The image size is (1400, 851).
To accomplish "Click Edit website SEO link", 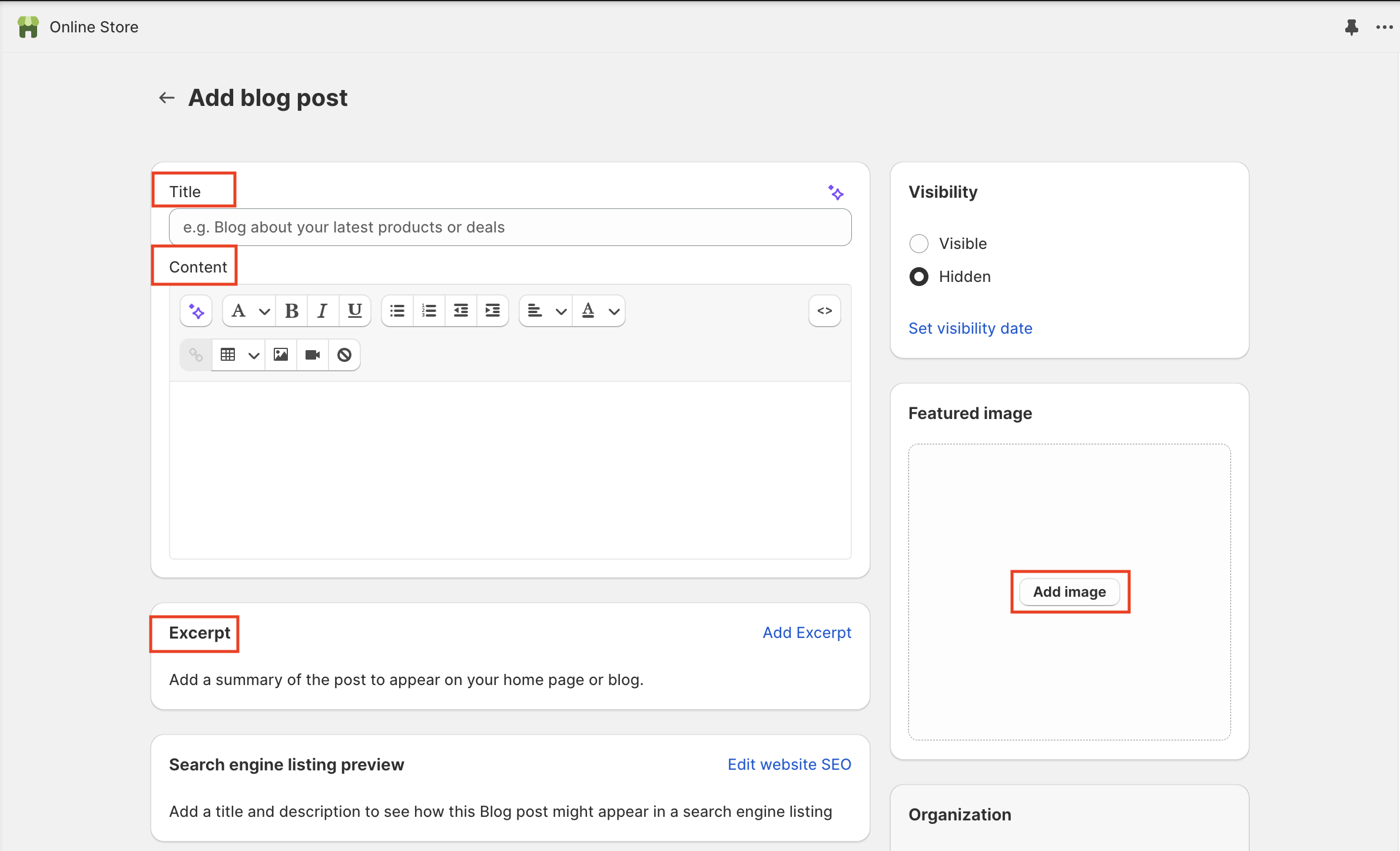I will [789, 764].
